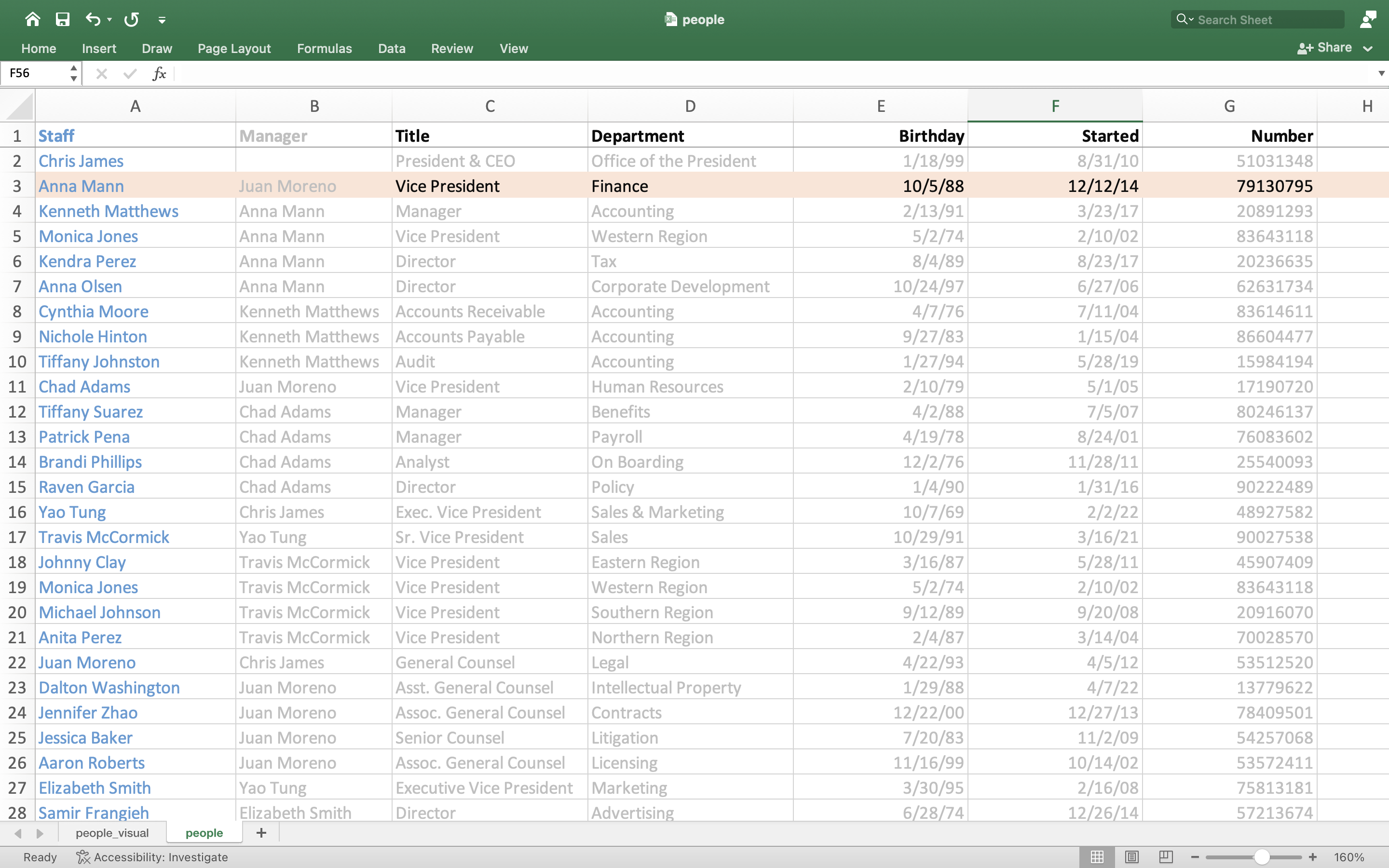
Task: Click the Save workbook icon
Action: click(x=62, y=18)
